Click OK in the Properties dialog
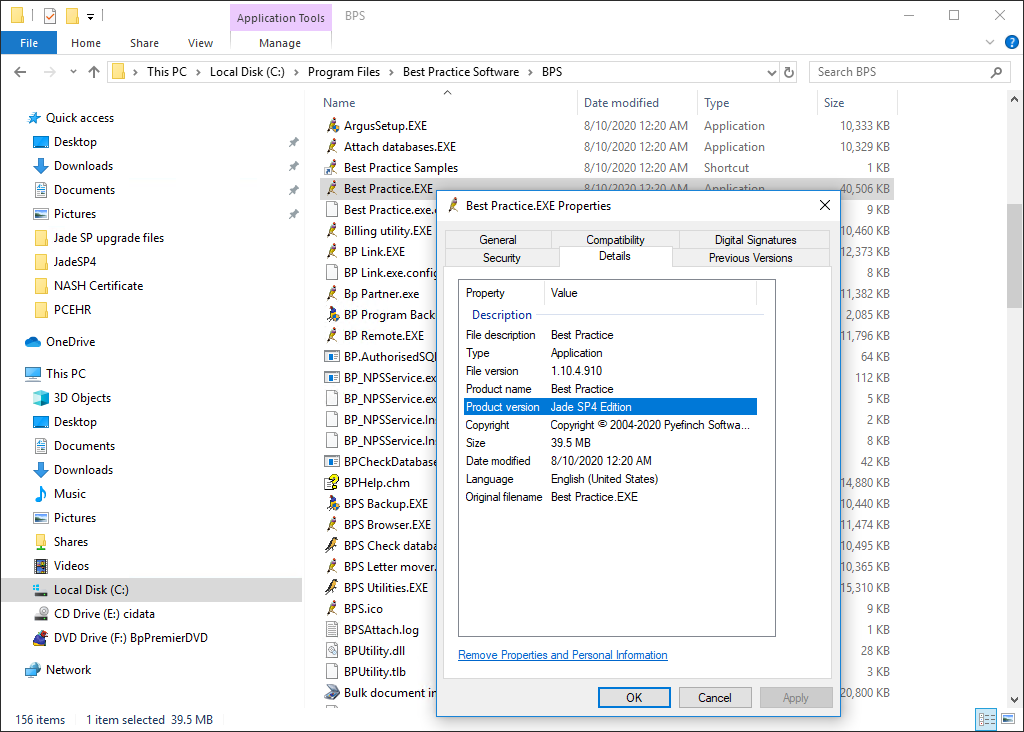Image resolution: width=1024 pixels, height=732 pixels. 634,697
